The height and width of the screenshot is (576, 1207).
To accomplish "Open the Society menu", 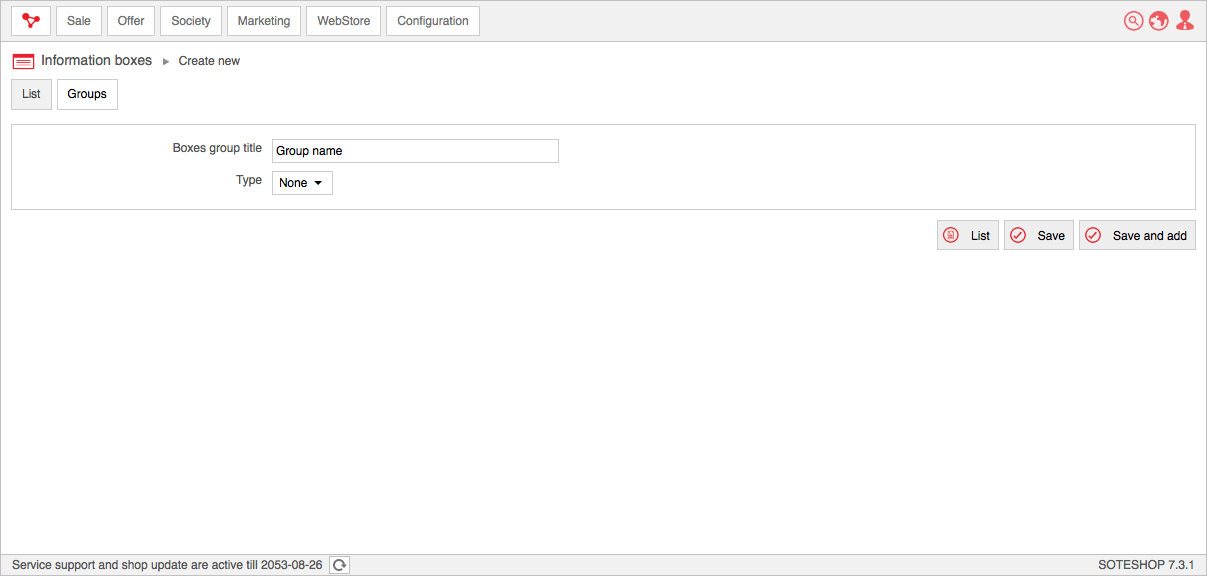I will (x=191, y=21).
